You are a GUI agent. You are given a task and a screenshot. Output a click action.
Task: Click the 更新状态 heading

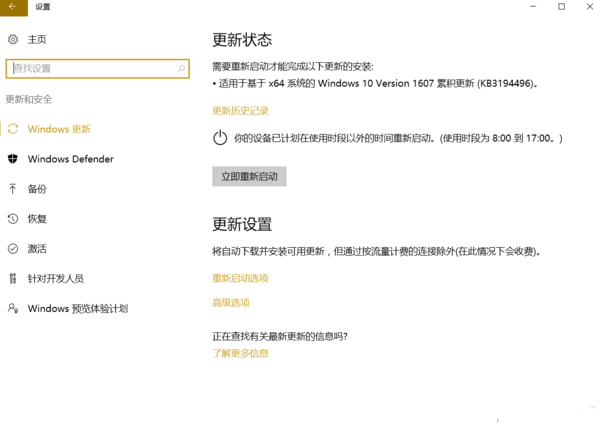(x=242, y=40)
